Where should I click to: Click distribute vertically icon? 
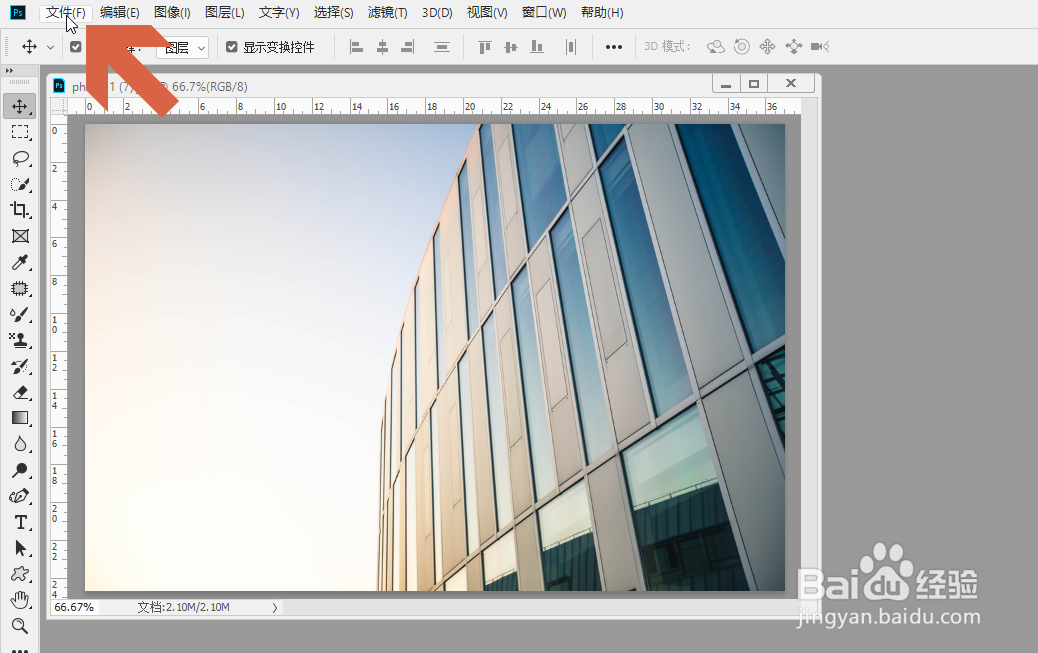coord(442,47)
